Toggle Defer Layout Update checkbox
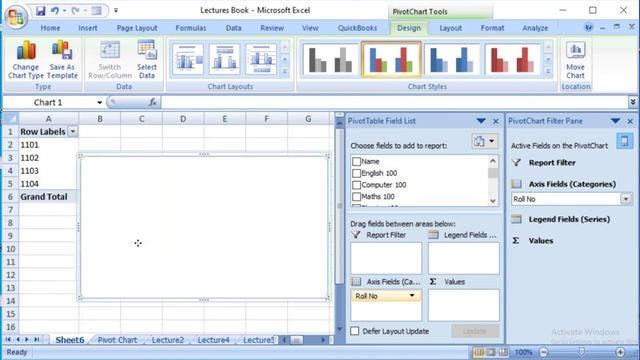 (x=355, y=331)
